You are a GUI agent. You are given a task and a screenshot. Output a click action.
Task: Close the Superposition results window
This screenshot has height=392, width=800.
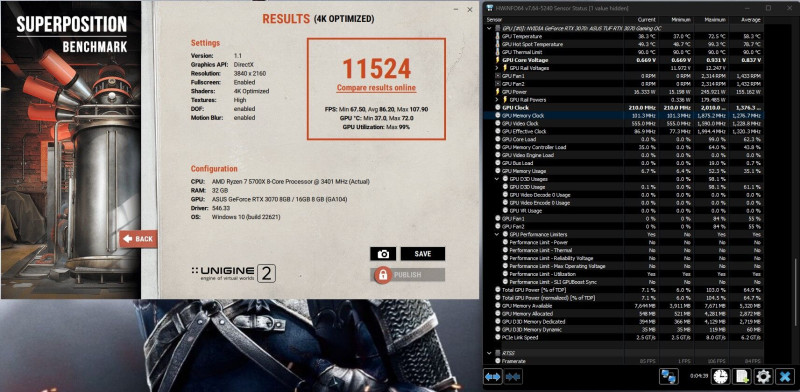click(470, 10)
